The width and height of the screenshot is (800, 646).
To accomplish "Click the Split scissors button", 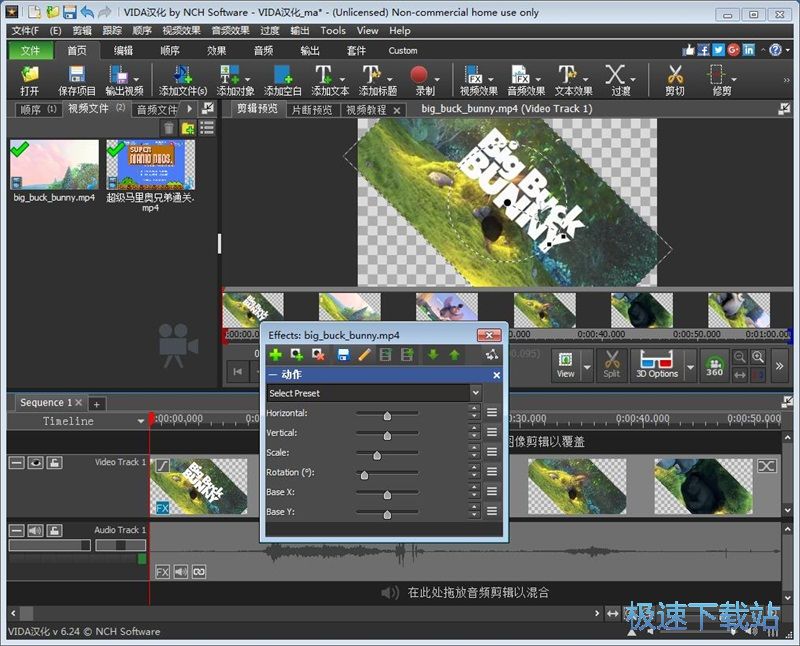I will pos(611,365).
